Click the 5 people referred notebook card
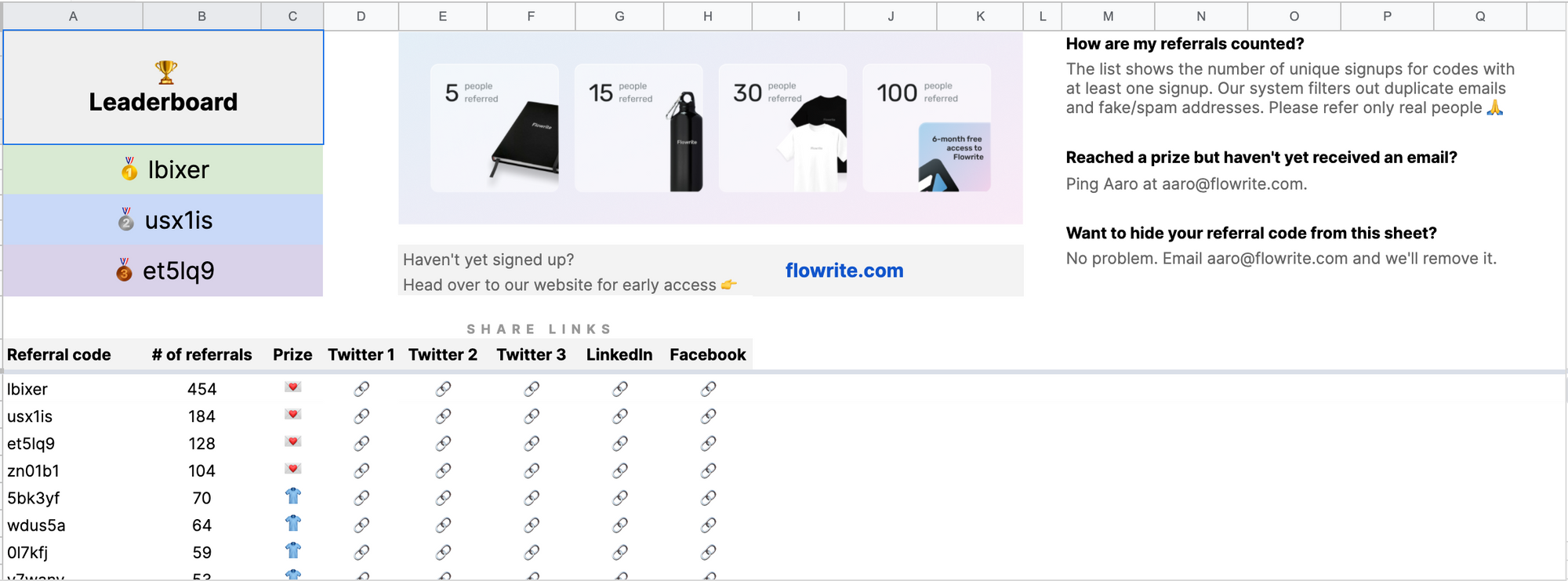Image resolution: width=1568 pixels, height=581 pixels. click(495, 128)
